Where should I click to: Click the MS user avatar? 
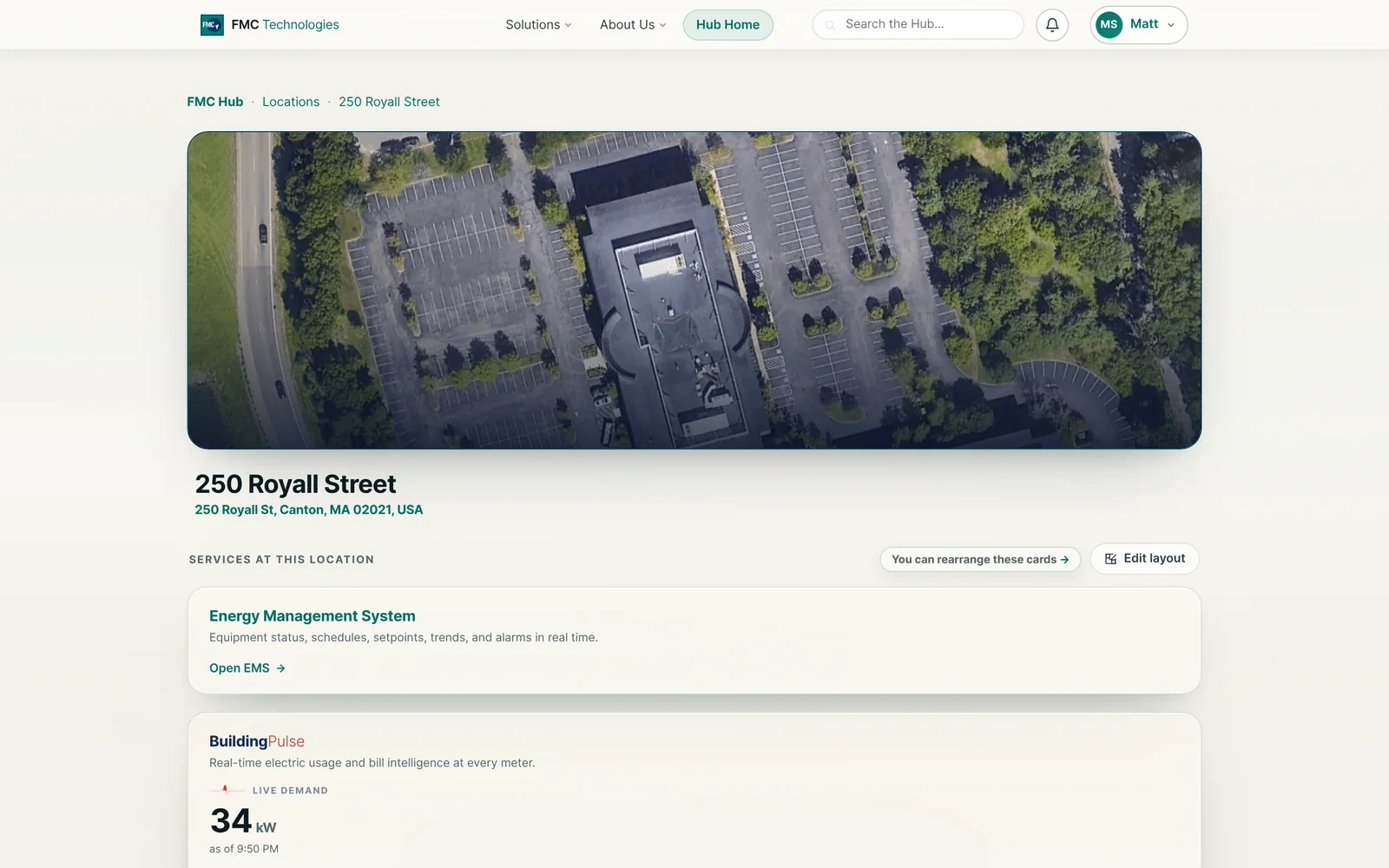[1109, 24]
